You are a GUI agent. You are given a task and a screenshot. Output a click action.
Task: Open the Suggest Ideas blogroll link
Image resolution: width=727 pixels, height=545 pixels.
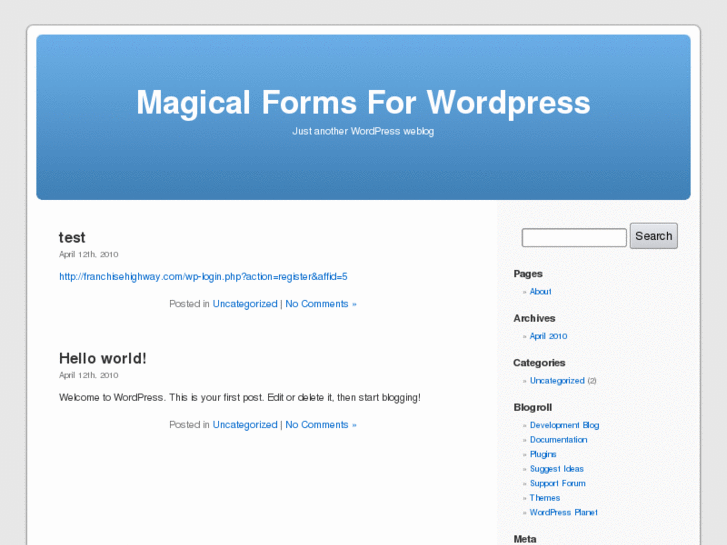[556, 469]
